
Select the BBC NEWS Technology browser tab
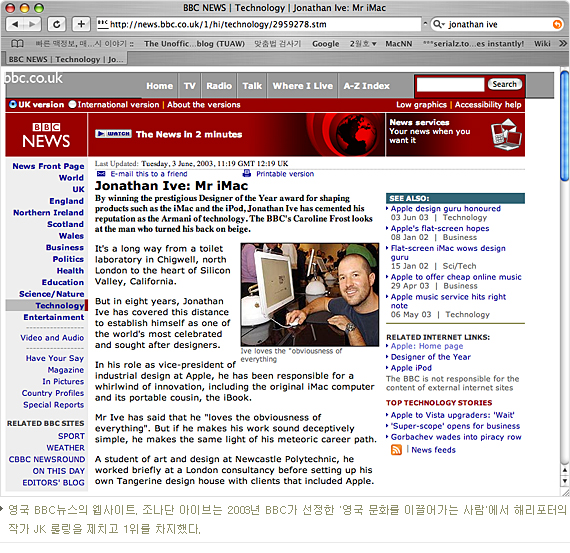click(x=66, y=59)
